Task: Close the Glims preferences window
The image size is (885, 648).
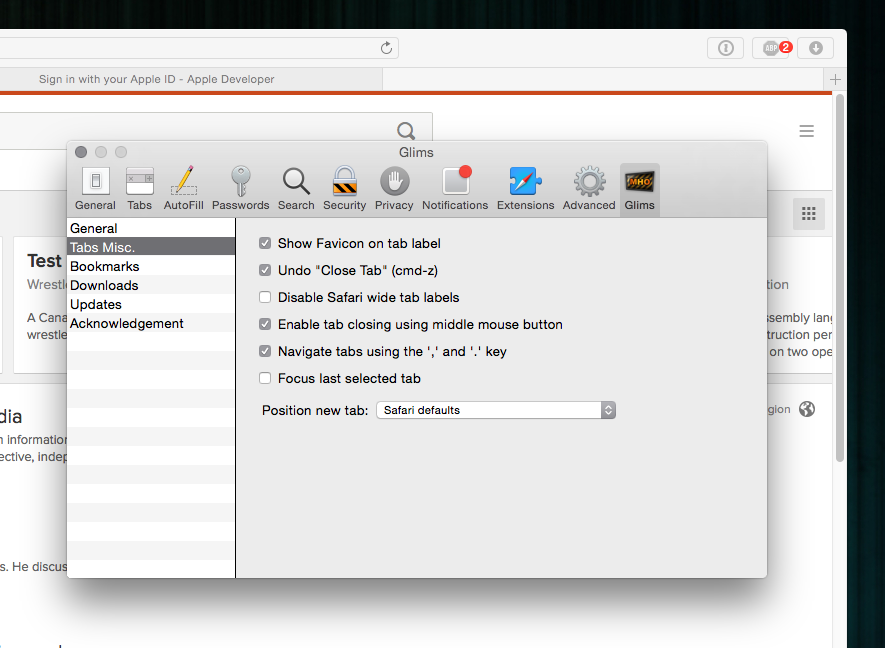Action: click(81, 152)
